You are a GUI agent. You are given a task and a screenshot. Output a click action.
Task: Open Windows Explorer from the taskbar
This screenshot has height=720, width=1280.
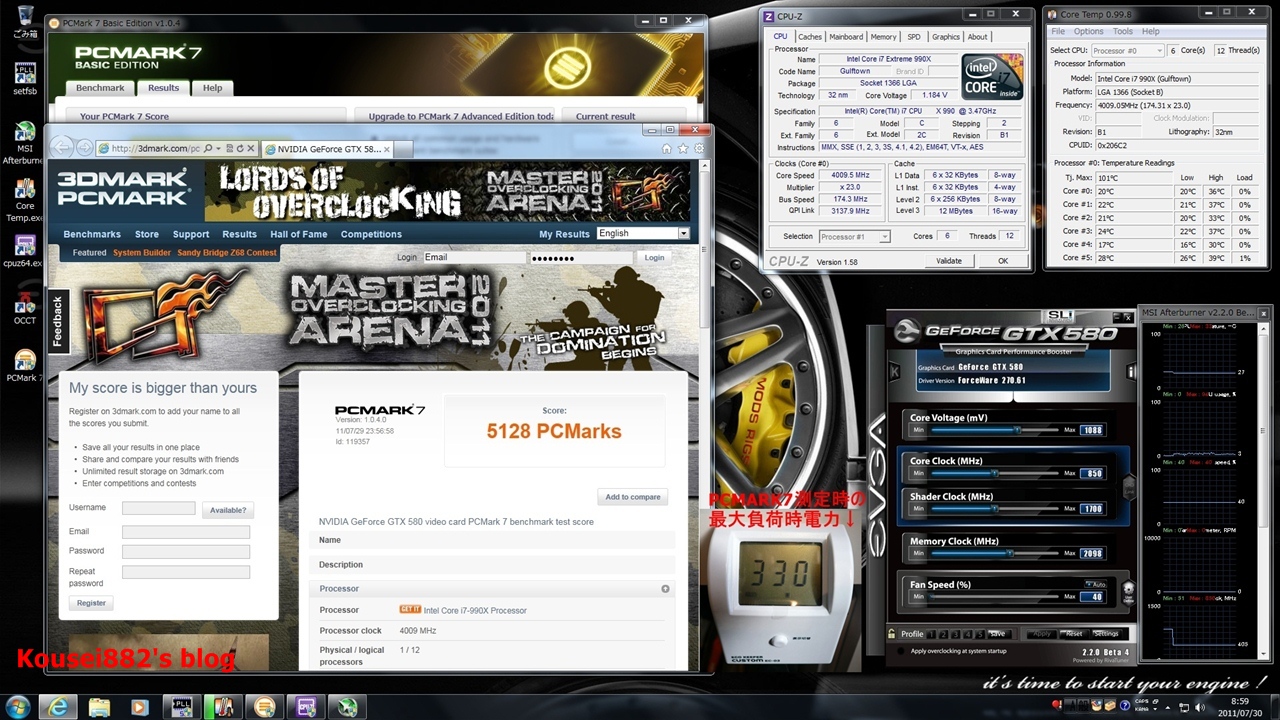[100, 707]
